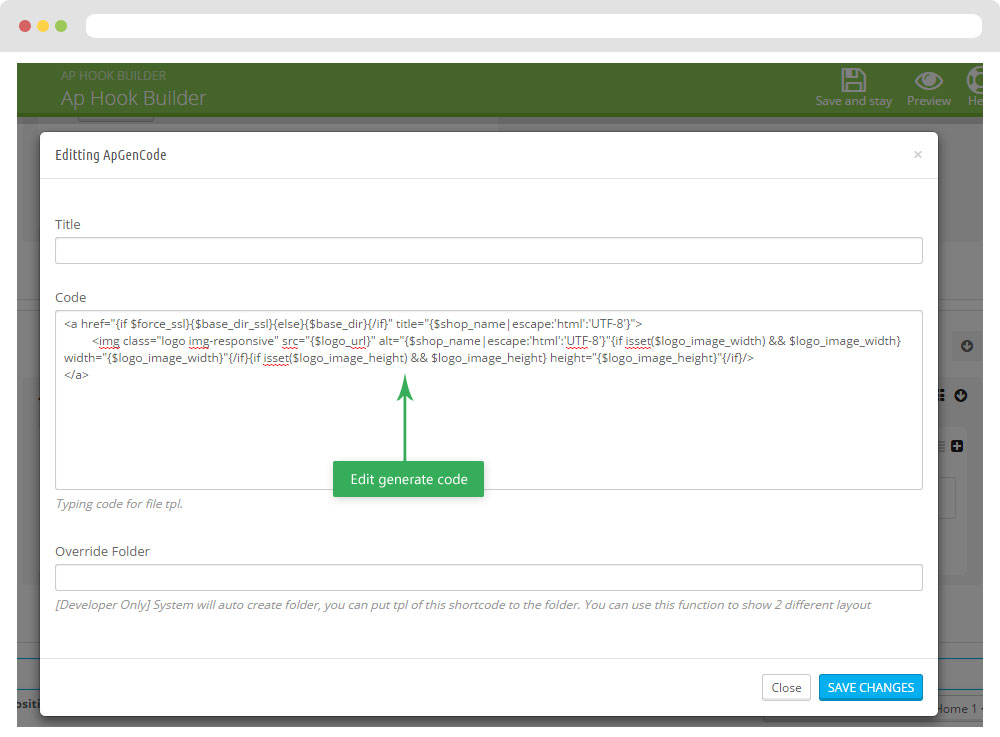Viewport: 1000px width, 737px height.
Task: Click the plus icon in right panel
Action: point(957,446)
